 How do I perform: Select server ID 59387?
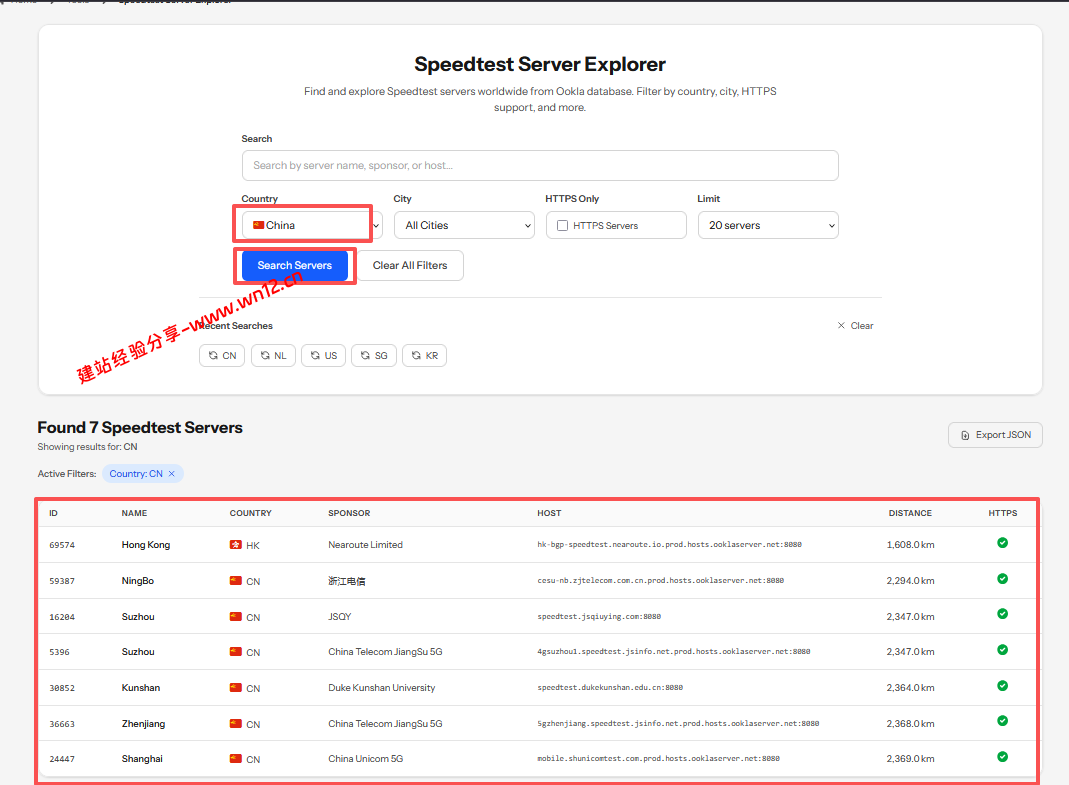[x=62, y=581]
